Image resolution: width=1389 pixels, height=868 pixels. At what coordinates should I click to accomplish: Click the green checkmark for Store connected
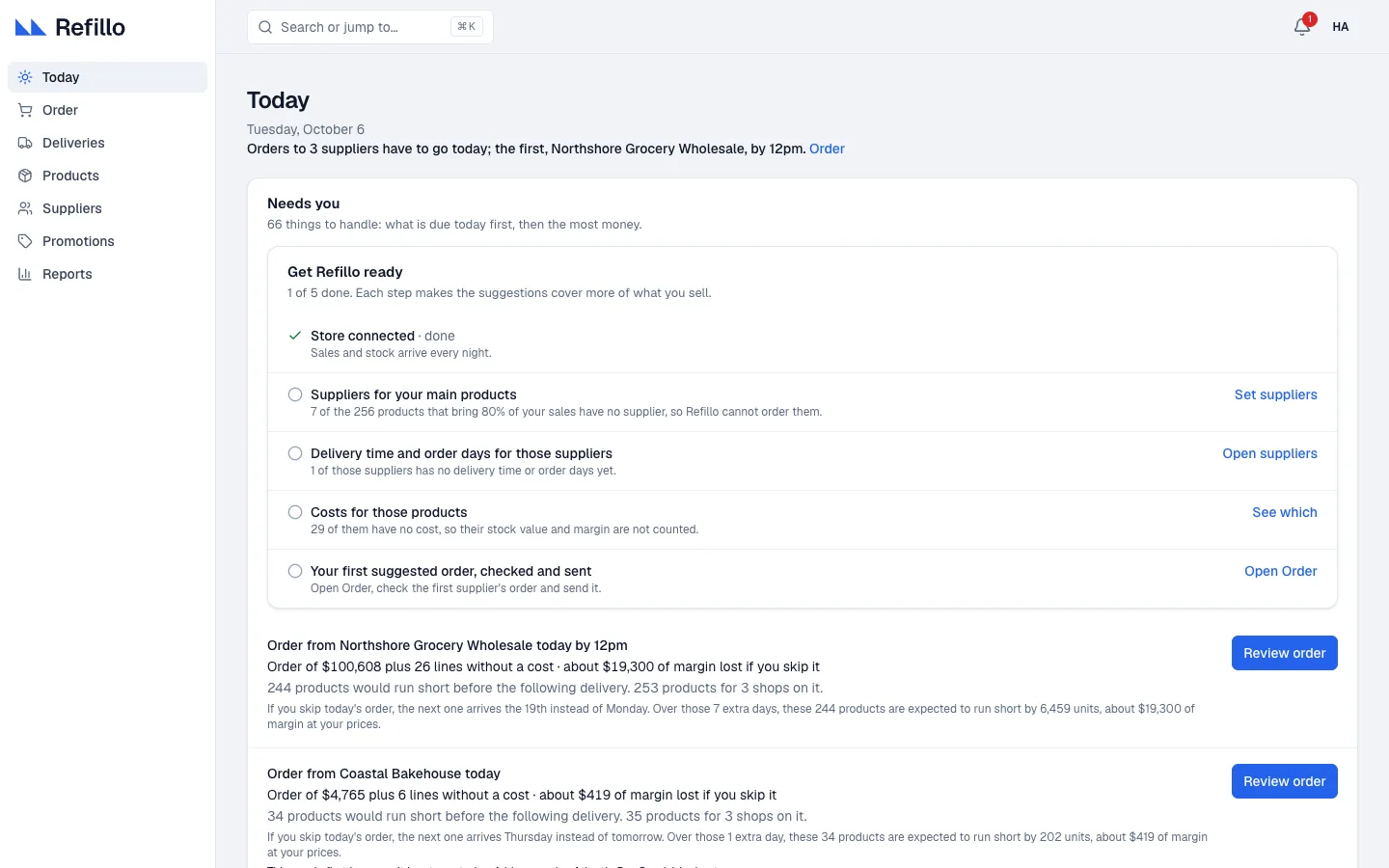pos(295,336)
